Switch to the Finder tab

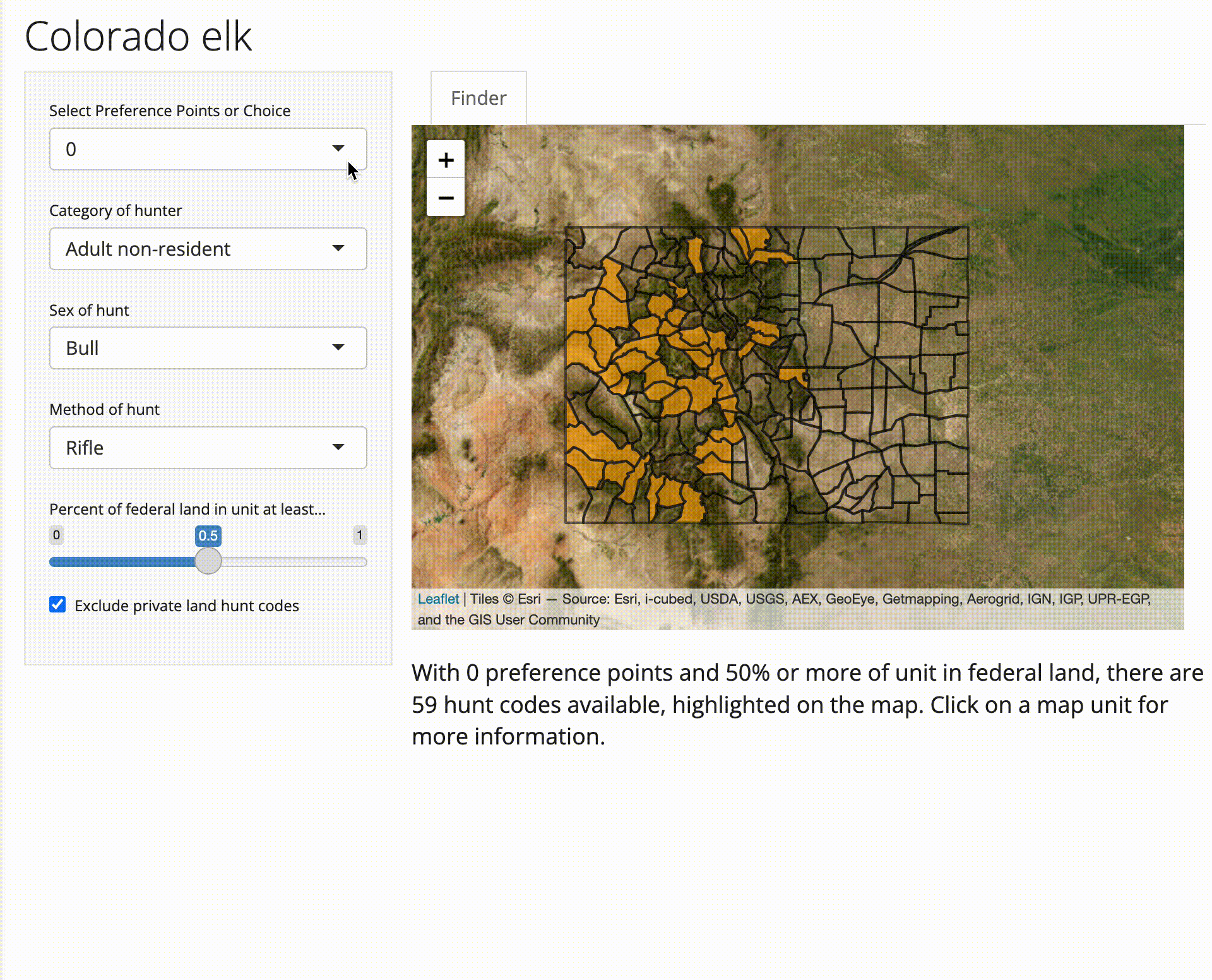(x=478, y=98)
